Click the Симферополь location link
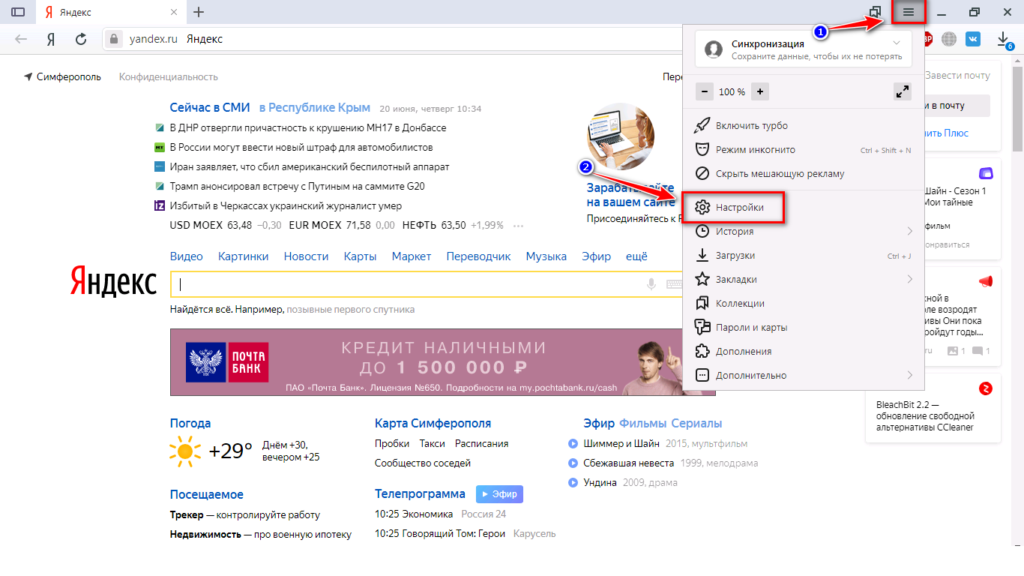 [x=63, y=77]
